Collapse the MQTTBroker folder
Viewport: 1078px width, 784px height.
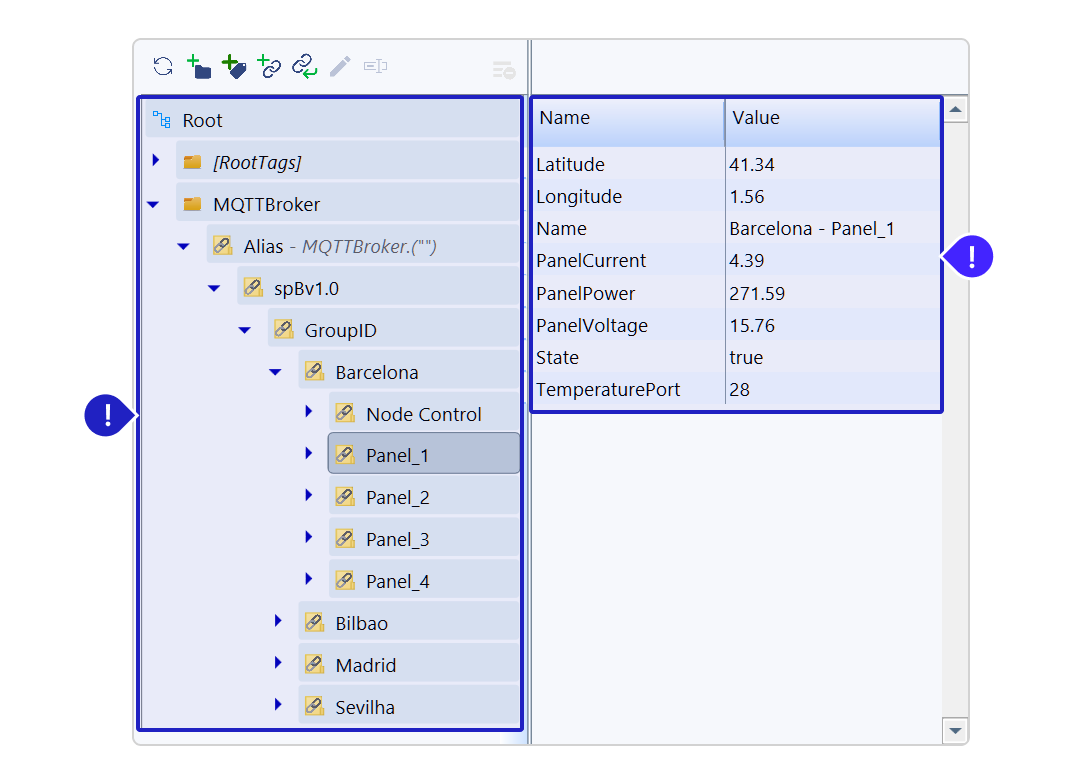pos(153,204)
